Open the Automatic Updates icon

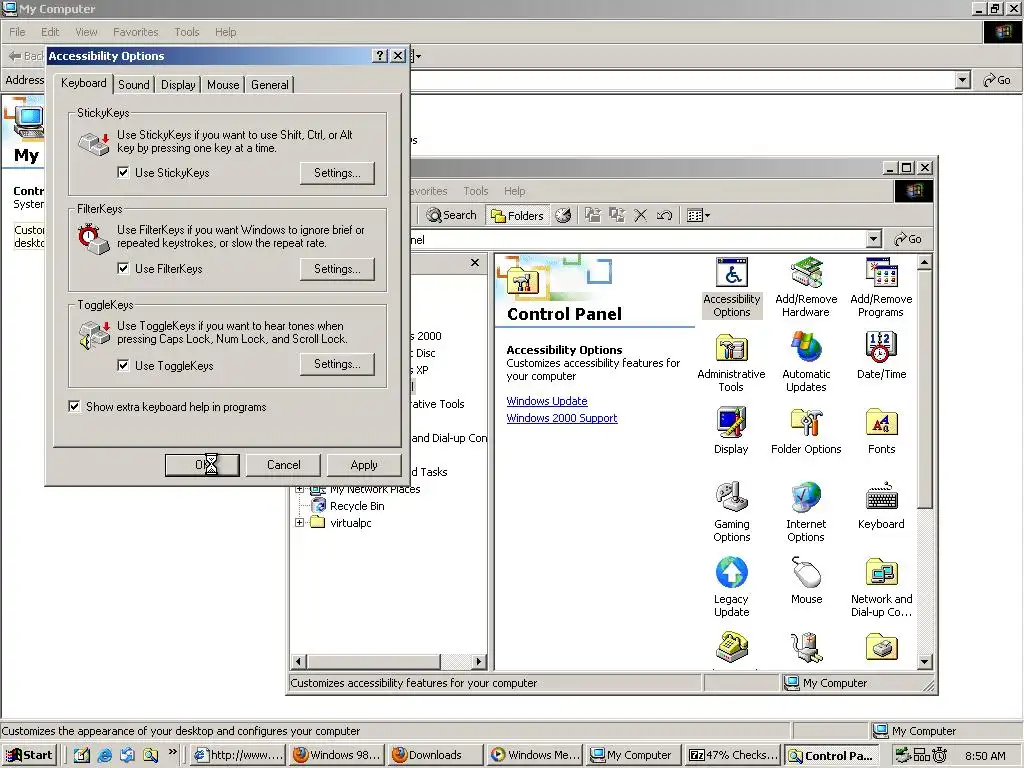(806, 363)
